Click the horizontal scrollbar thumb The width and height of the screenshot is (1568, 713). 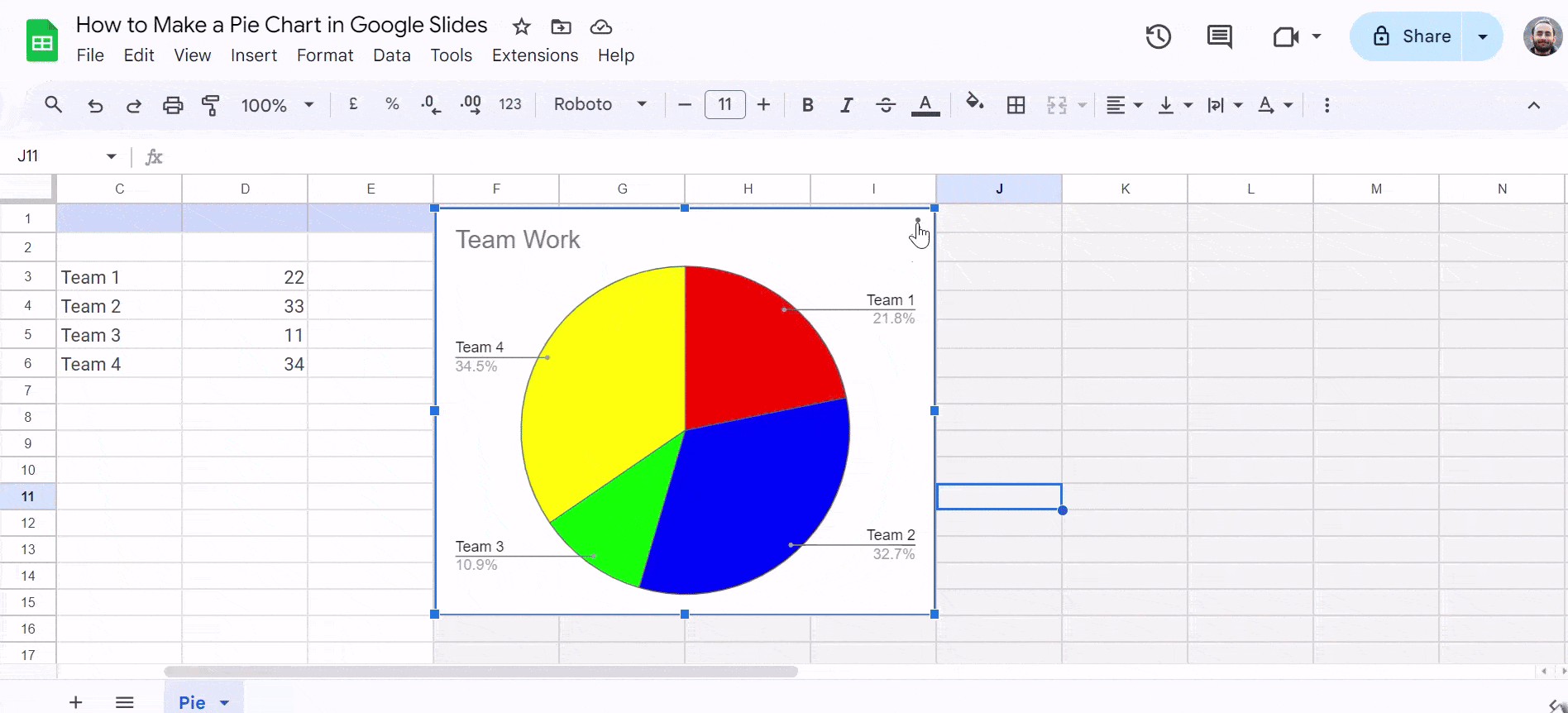coord(480,672)
